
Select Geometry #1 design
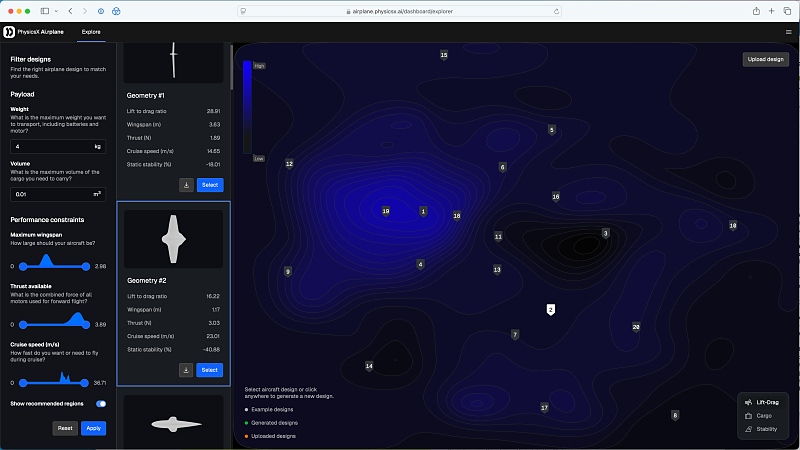(x=210, y=185)
